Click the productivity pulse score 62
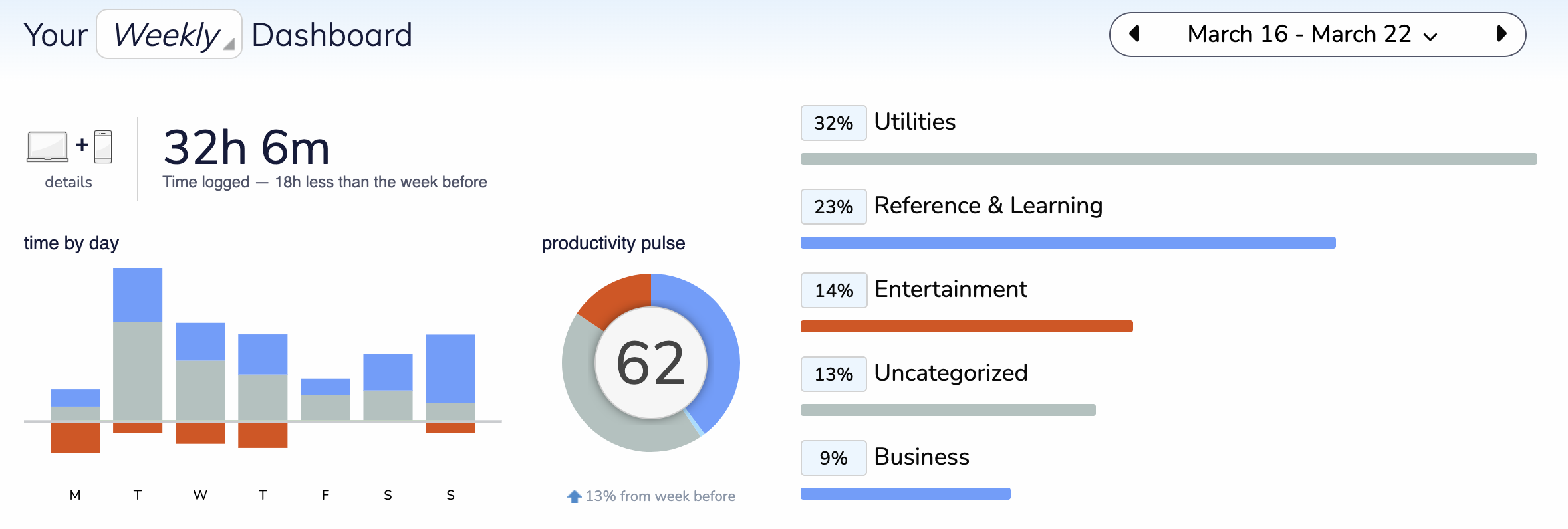Image resolution: width=1568 pixels, height=529 pixels. click(x=650, y=363)
